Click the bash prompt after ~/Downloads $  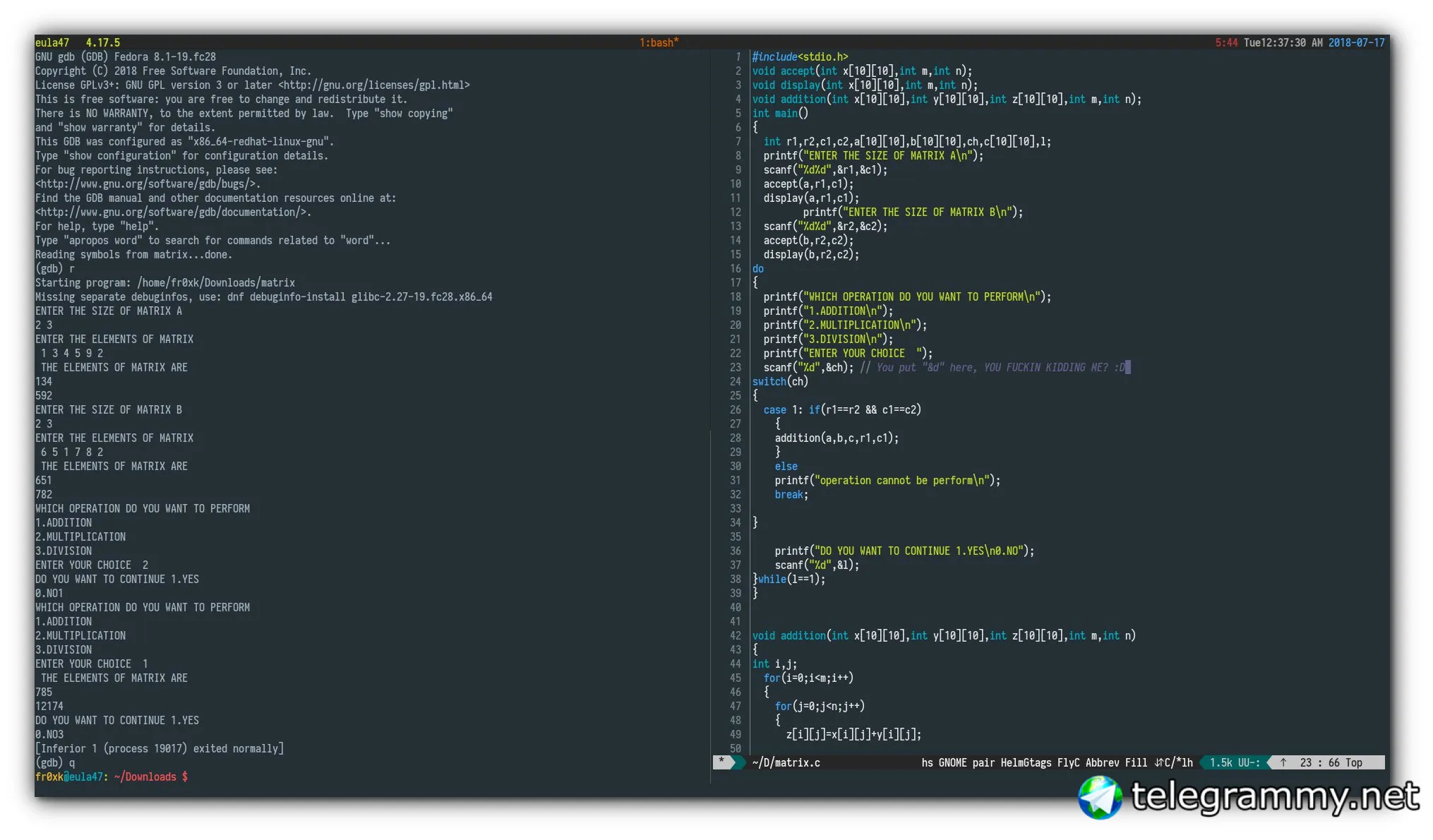(194, 776)
